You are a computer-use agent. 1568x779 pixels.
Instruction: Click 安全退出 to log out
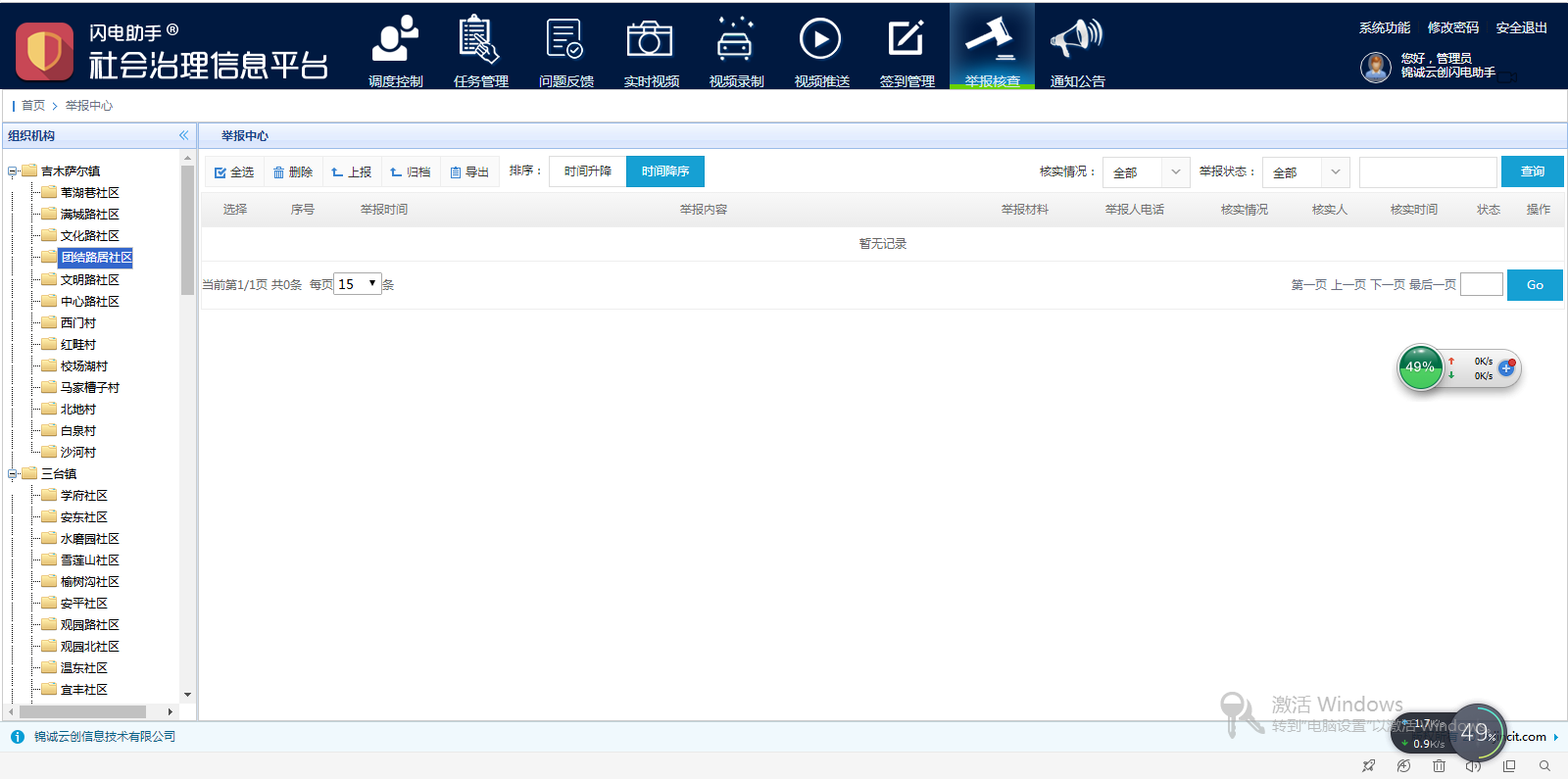1521,27
